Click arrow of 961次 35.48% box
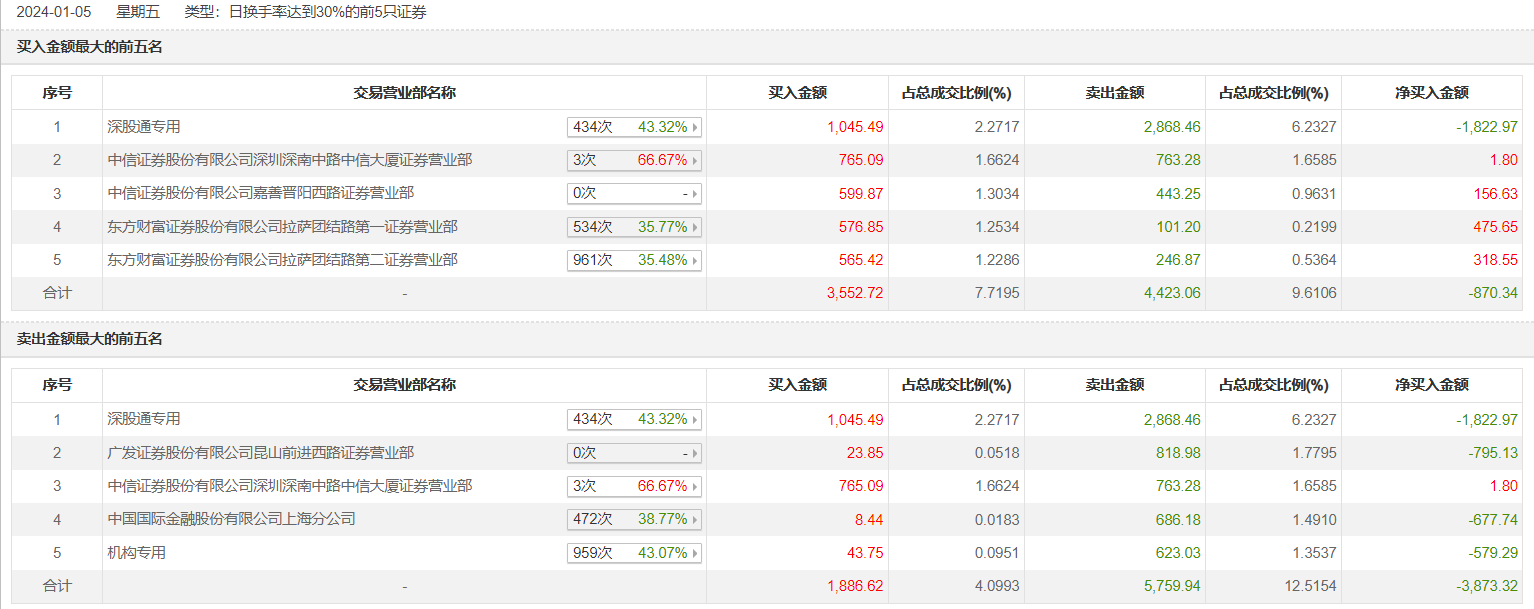 (x=695, y=260)
